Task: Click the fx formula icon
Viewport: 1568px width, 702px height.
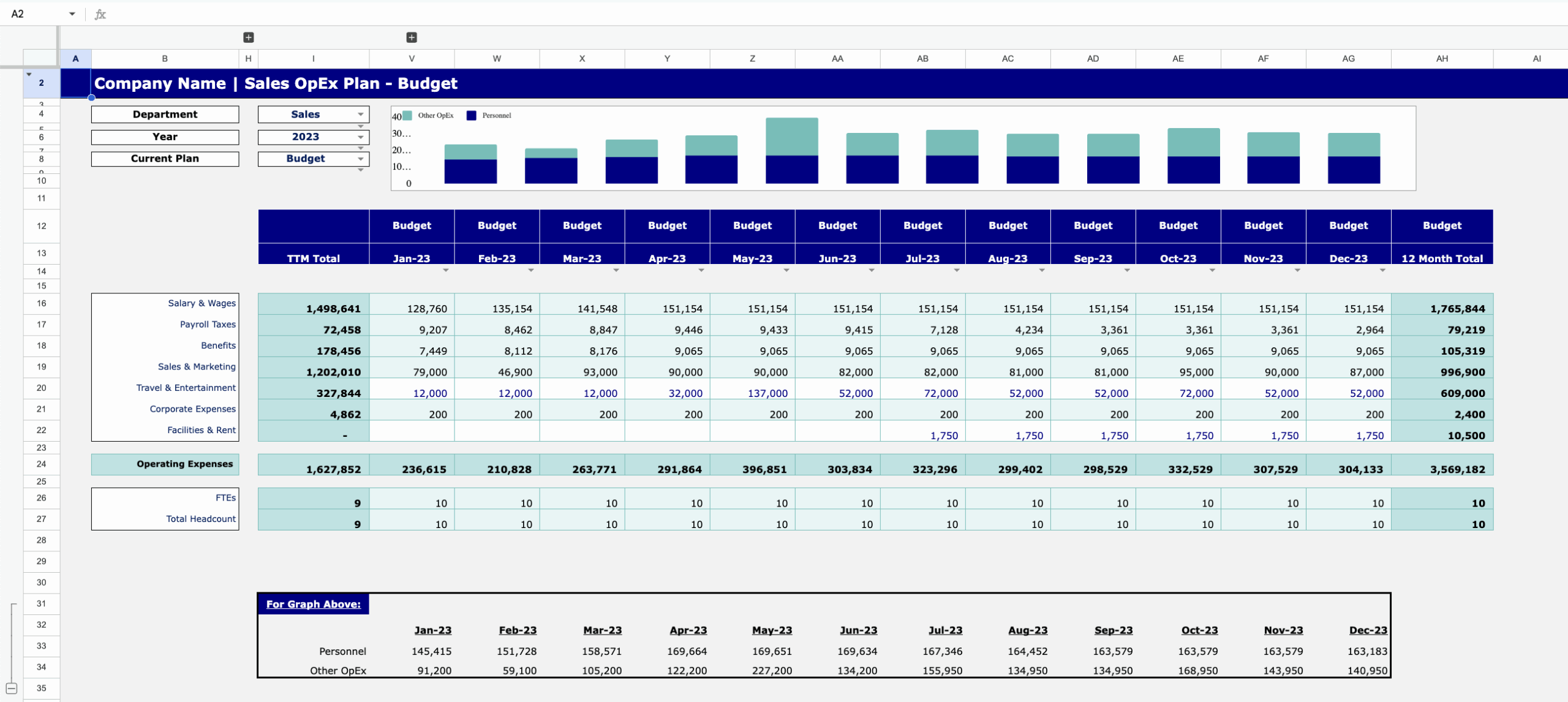Action: (x=100, y=13)
